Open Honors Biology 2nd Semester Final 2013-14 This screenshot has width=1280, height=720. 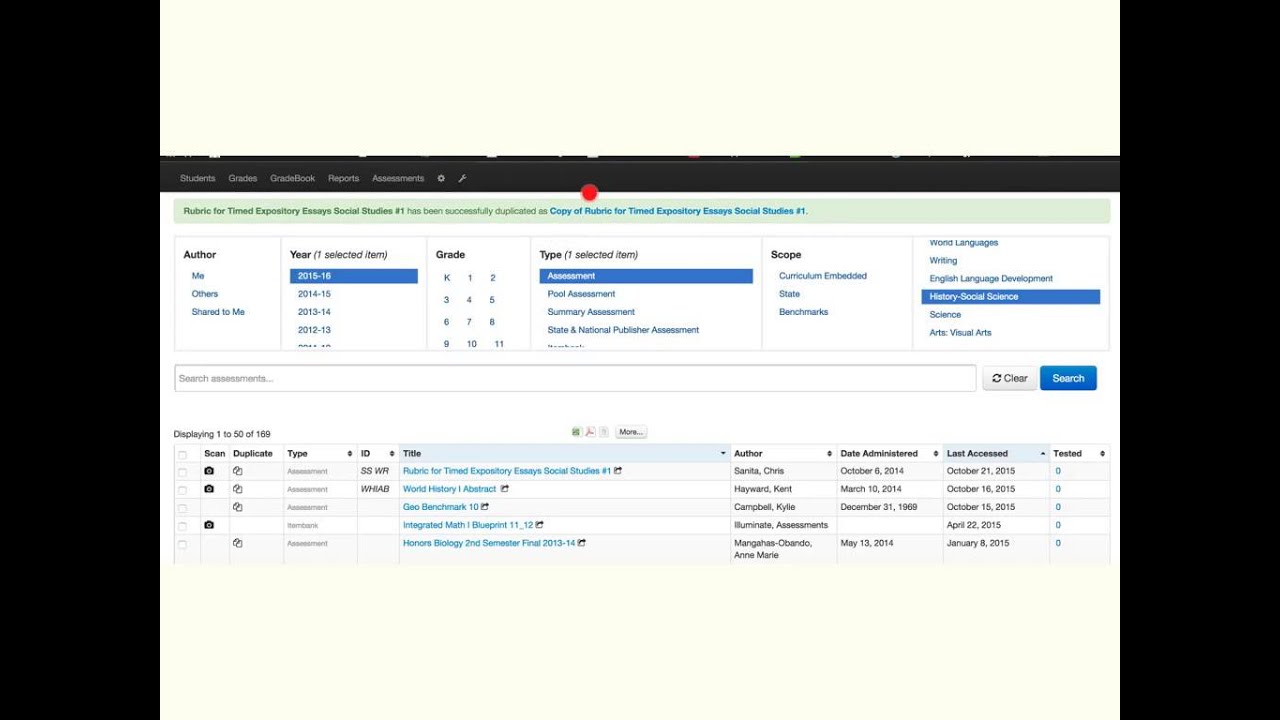click(489, 543)
